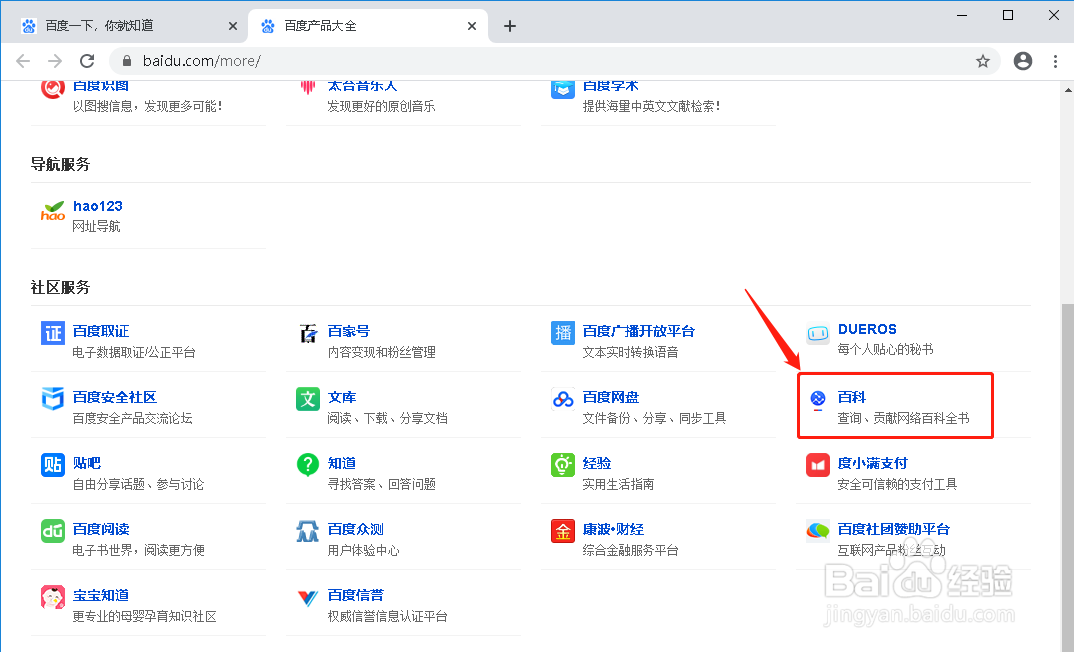The image size is (1074, 652).
Task: Click the 百度广播开放平台 icon
Action: pyautogui.click(x=563, y=333)
